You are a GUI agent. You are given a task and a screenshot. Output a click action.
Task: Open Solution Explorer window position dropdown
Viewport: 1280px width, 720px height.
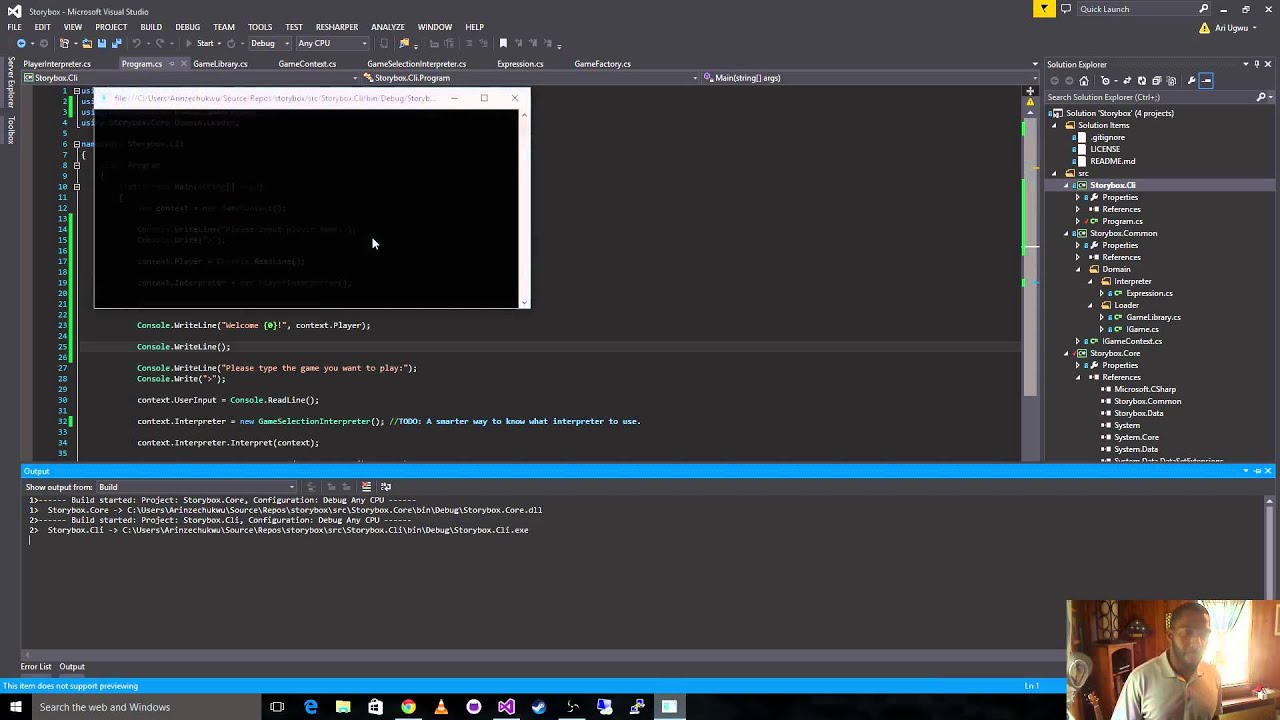[1246, 64]
